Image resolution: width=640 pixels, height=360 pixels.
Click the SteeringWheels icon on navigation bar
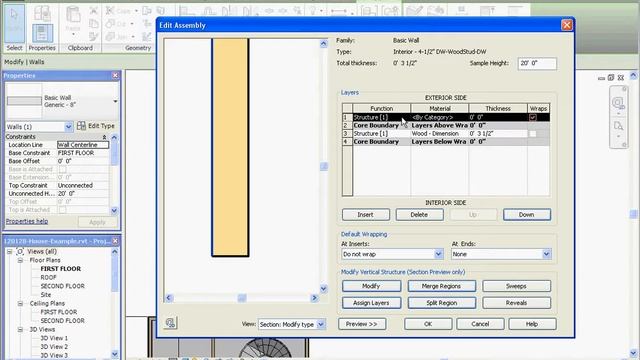(618, 102)
